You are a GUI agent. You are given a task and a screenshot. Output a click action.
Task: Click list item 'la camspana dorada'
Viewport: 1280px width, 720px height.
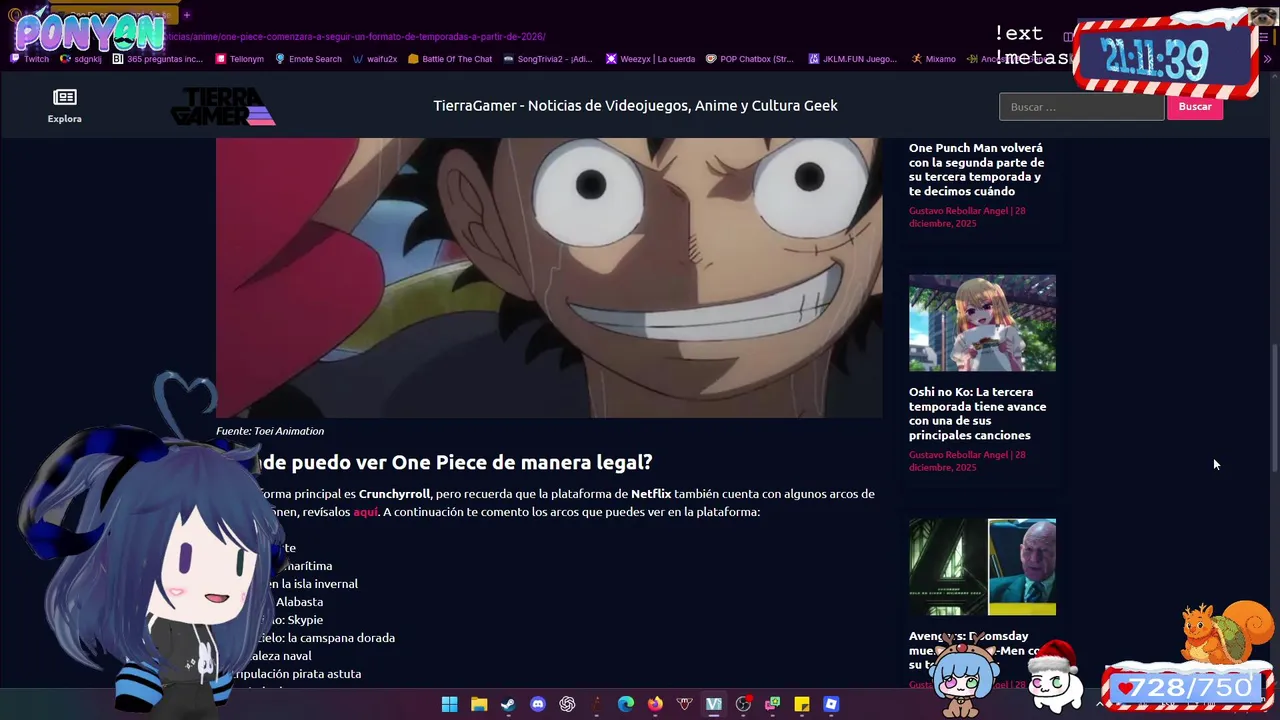coord(340,638)
